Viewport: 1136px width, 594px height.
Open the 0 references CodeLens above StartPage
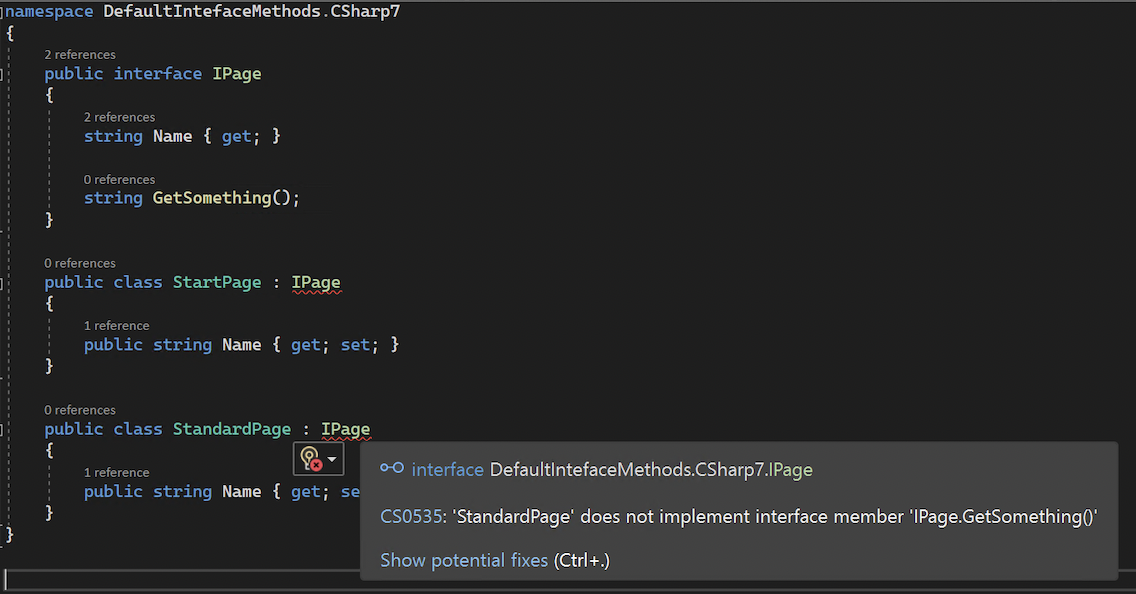[80, 263]
